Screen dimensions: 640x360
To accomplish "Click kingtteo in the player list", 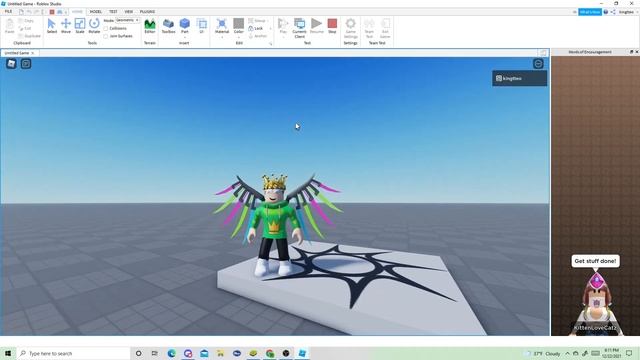I will pos(520,78).
